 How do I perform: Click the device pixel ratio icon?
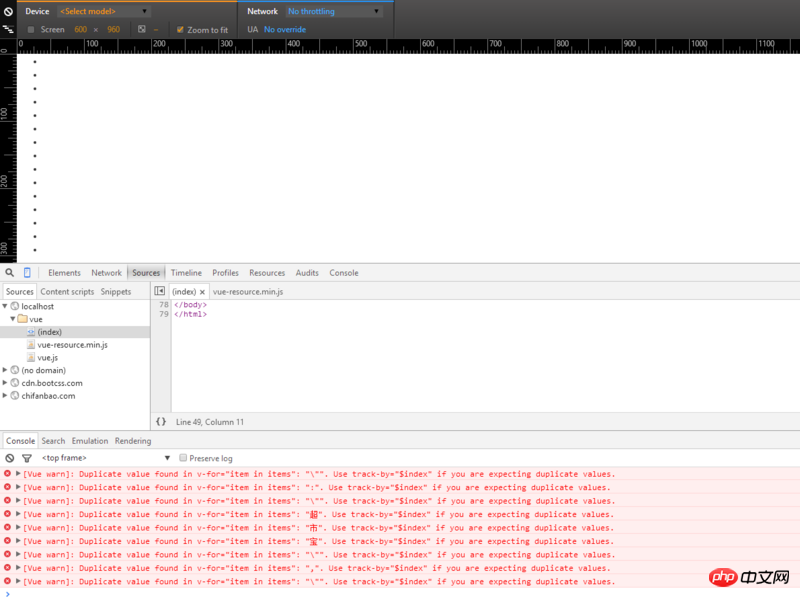click(142, 29)
